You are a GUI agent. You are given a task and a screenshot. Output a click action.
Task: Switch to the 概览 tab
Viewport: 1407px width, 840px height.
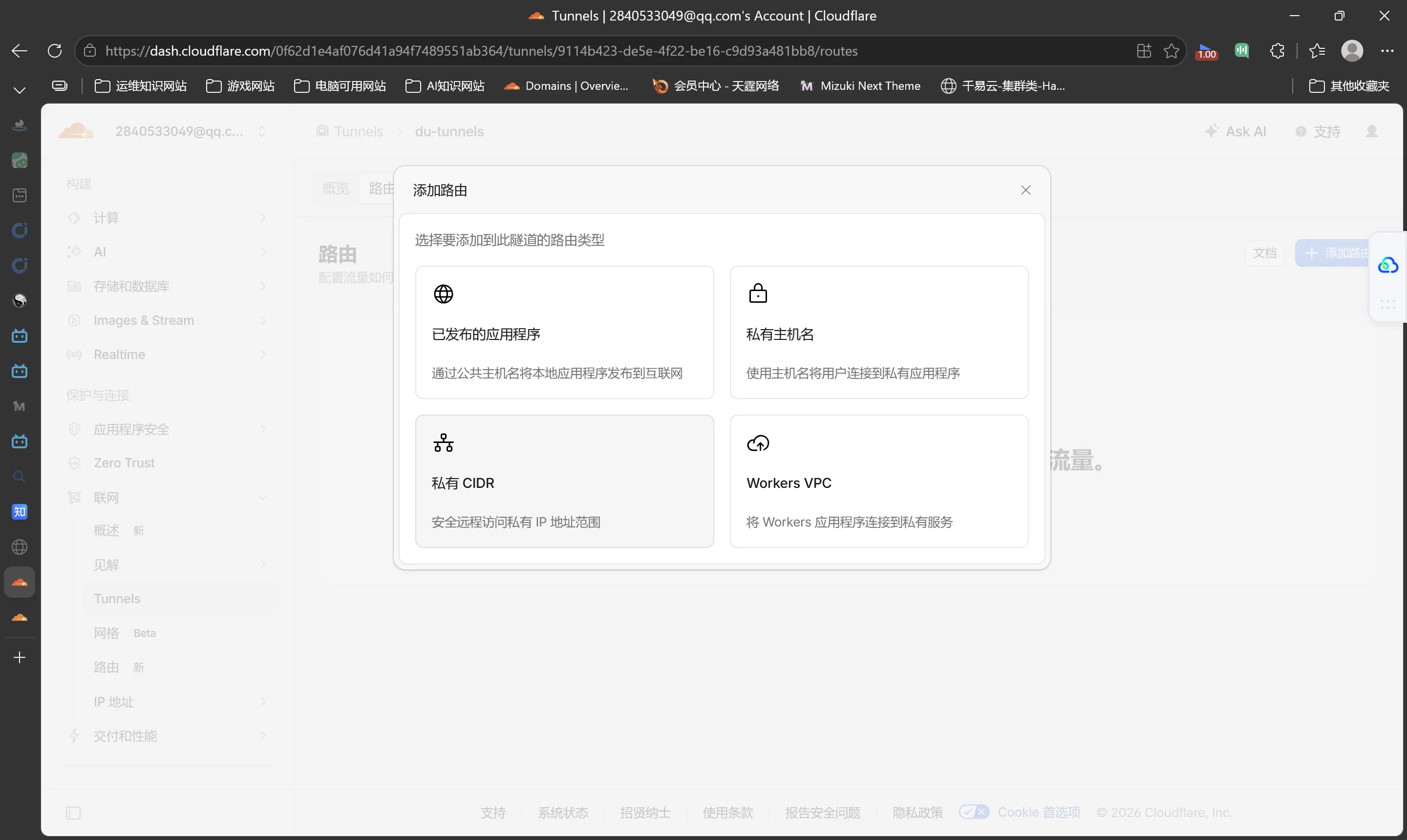pos(336,189)
